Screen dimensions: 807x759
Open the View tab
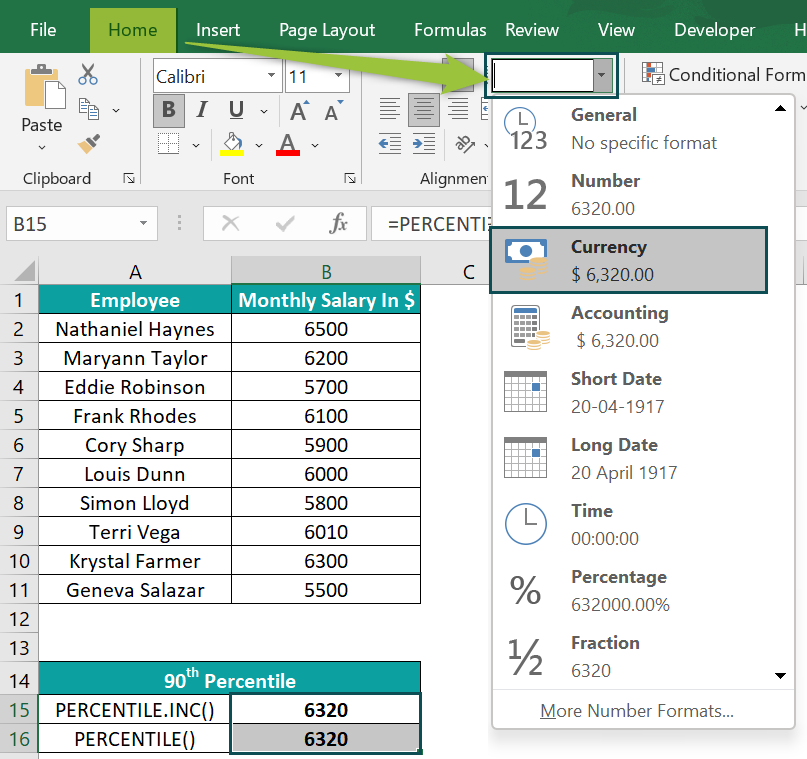pos(616,30)
